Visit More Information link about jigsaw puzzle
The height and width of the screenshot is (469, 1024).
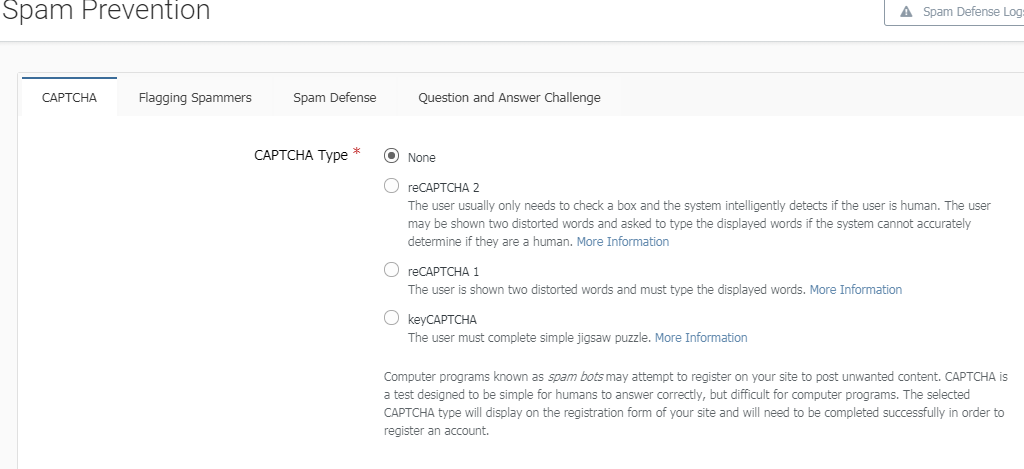(x=701, y=338)
